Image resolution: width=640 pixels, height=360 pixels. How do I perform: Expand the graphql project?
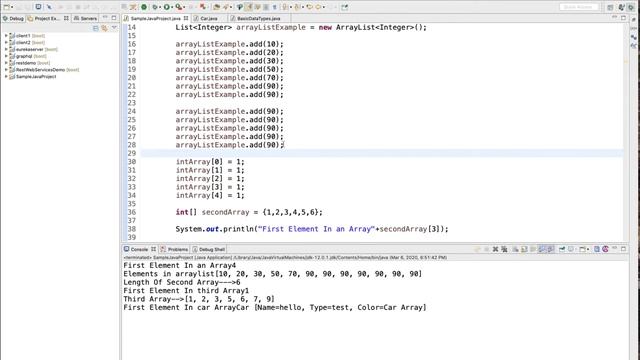pyautogui.click(x=6, y=56)
